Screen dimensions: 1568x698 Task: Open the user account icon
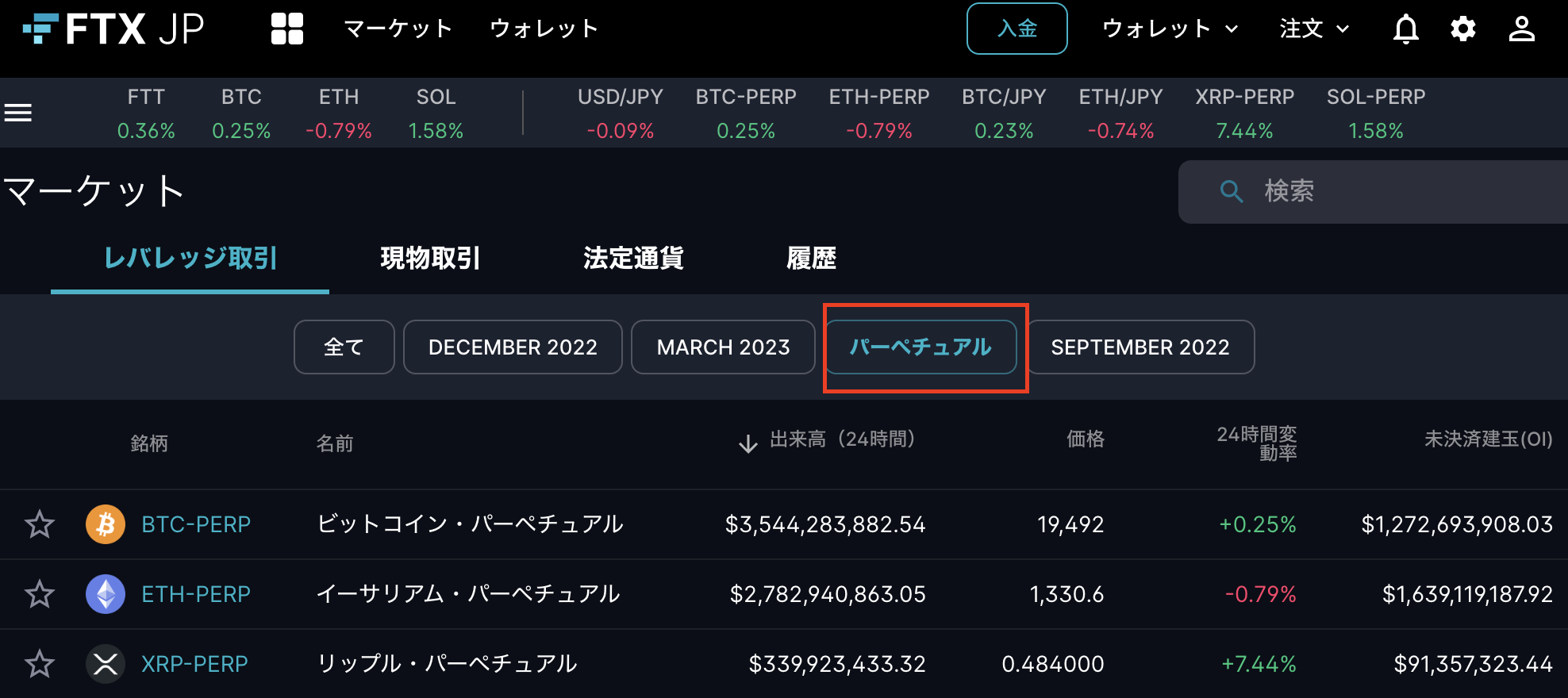(1522, 29)
